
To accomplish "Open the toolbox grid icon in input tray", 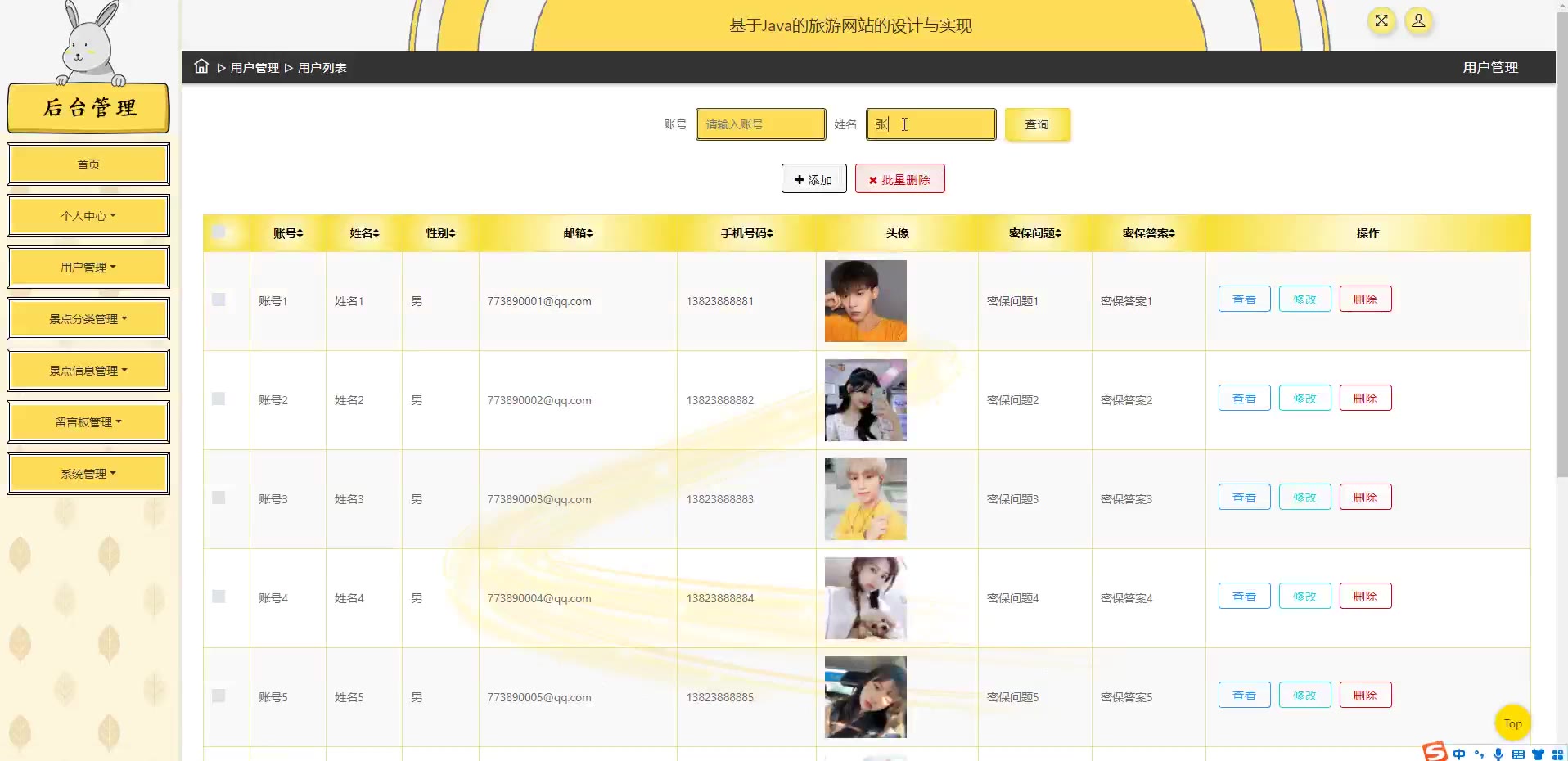I will pos(1557,754).
